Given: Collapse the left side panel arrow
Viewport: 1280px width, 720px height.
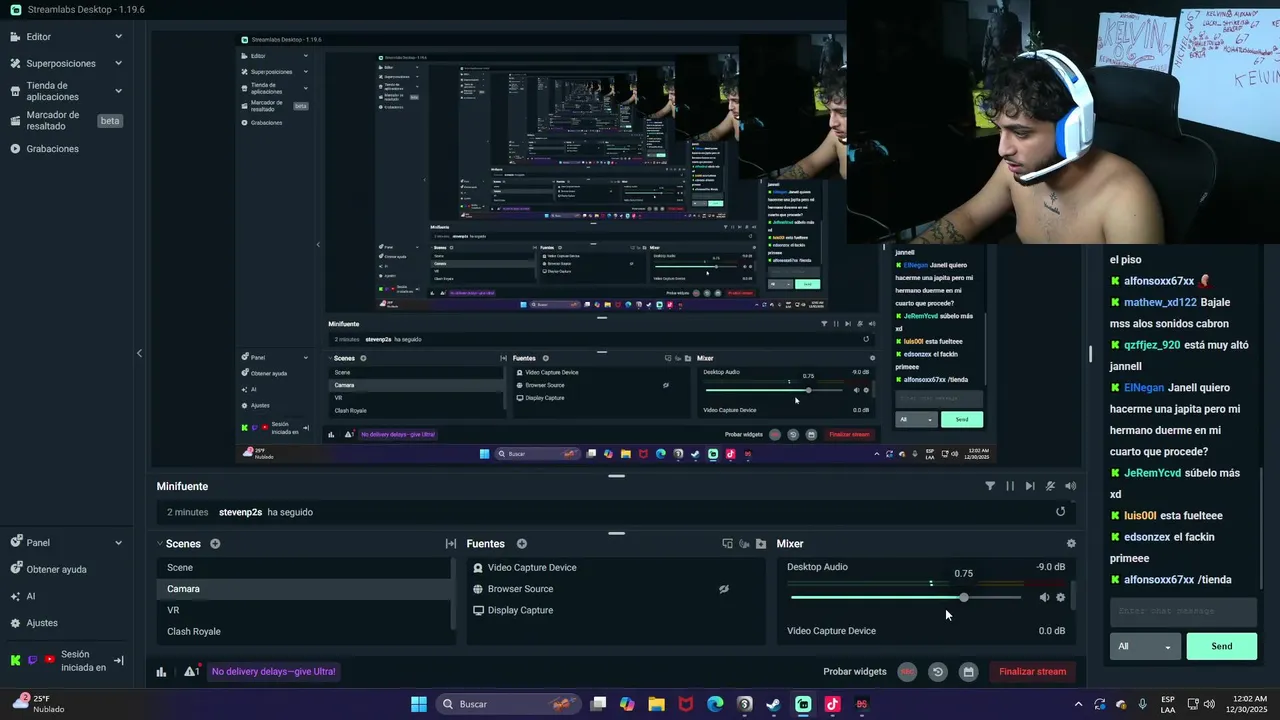Looking at the screenshot, I should [139, 353].
